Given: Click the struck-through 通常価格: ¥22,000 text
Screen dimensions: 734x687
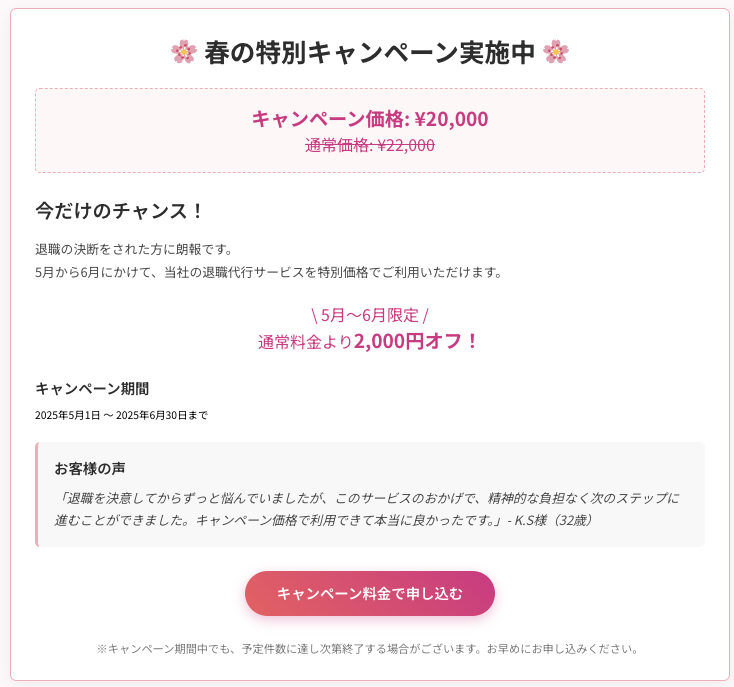Looking at the screenshot, I should [370, 145].
